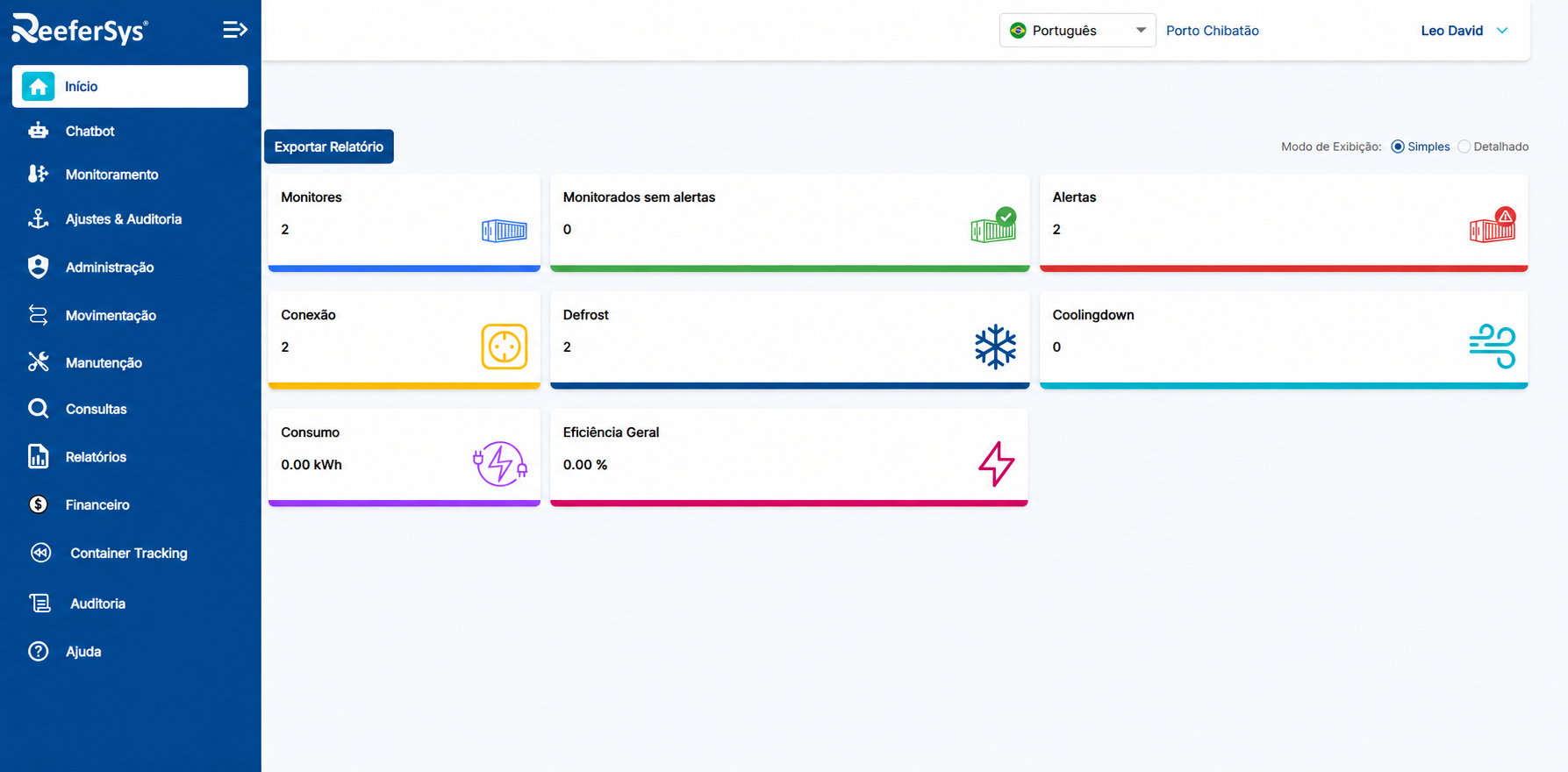1568x772 pixels.
Task: Click the wrench icon for Manutenção
Action: [x=38, y=362]
